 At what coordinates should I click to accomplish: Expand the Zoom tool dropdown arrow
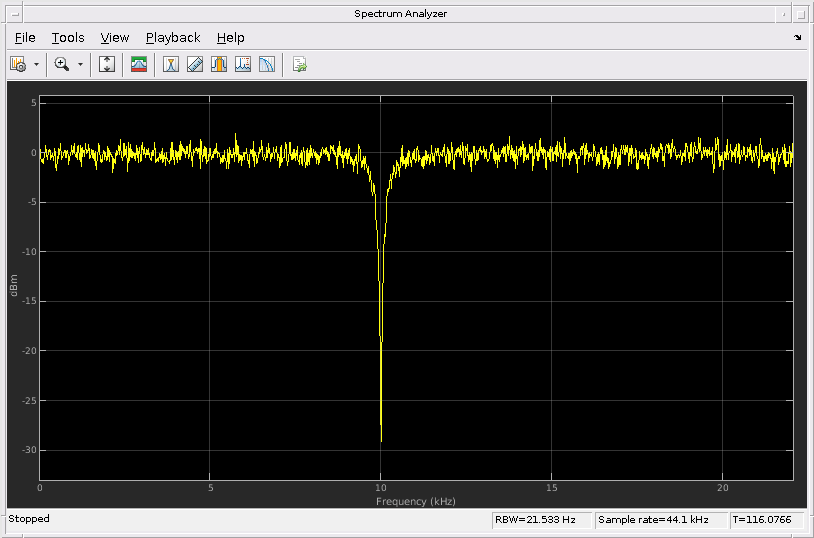(x=80, y=64)
